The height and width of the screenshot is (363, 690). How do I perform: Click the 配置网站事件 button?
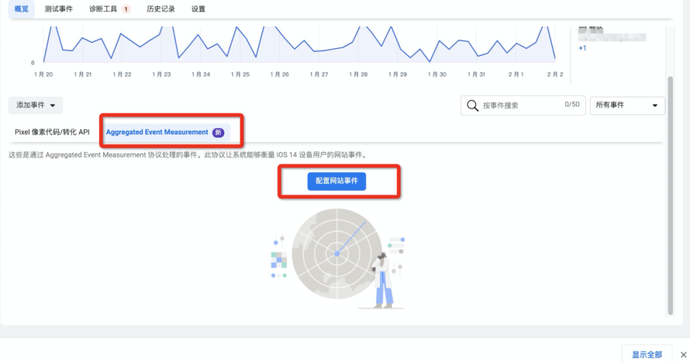337,181
